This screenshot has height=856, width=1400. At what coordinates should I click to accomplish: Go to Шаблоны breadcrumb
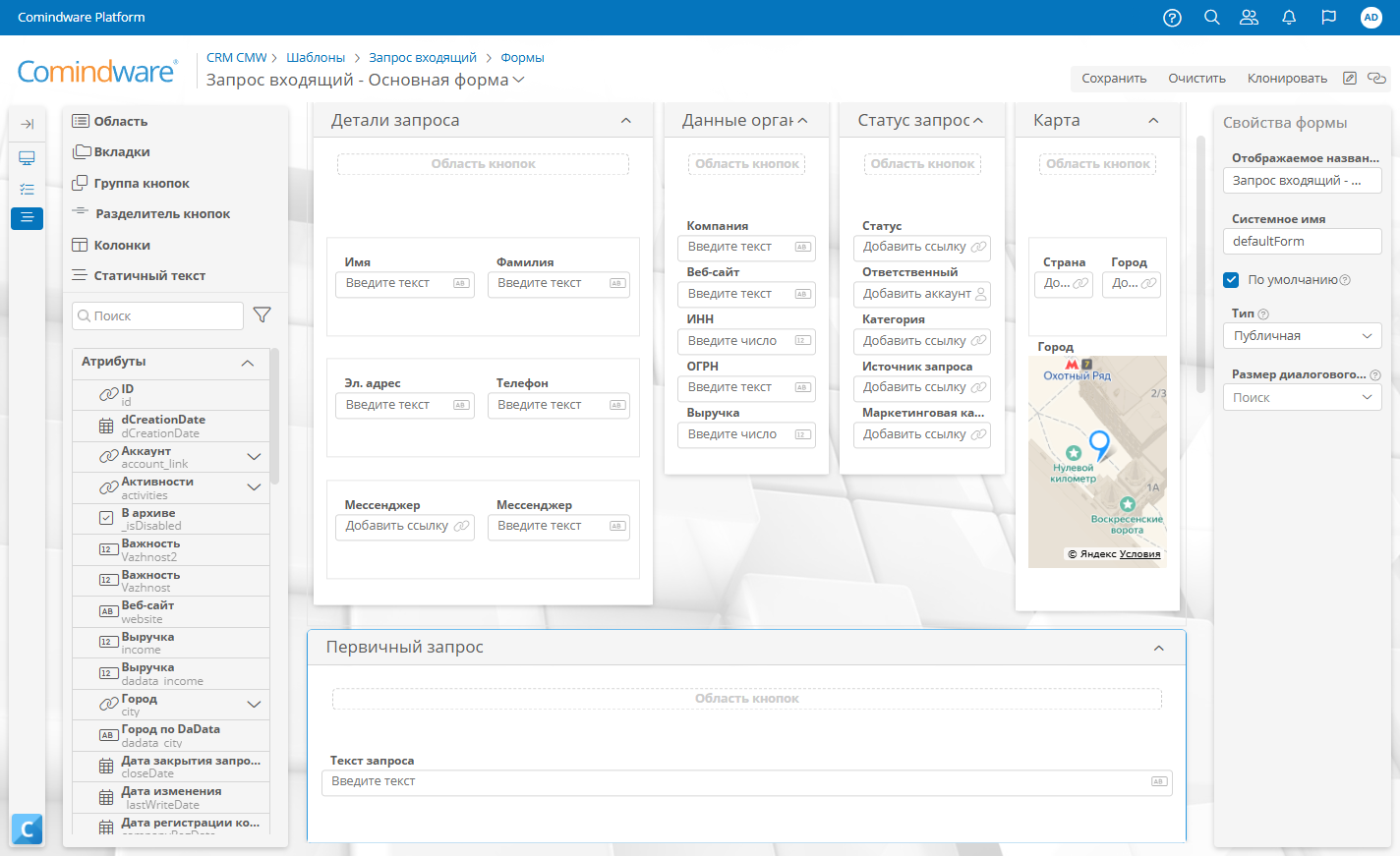tap(316, 58)
